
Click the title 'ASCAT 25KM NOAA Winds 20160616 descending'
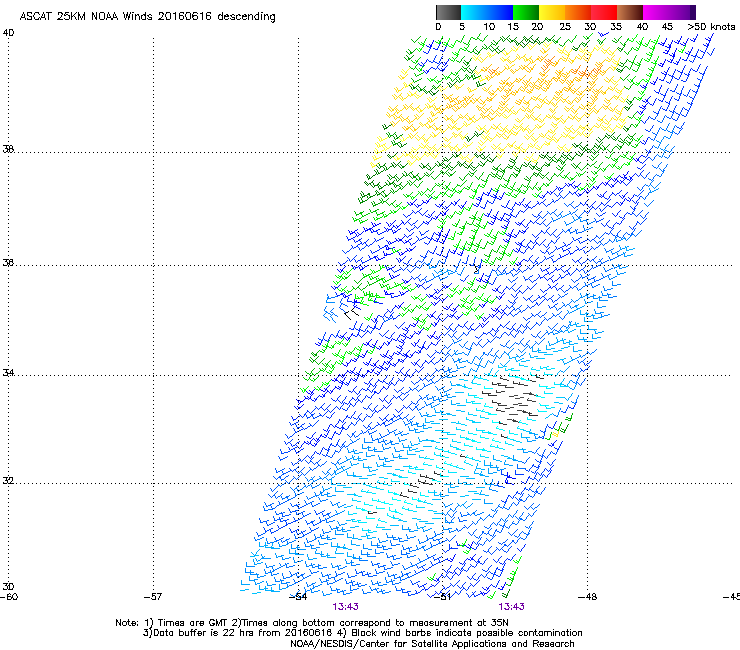tap(148, 17)
